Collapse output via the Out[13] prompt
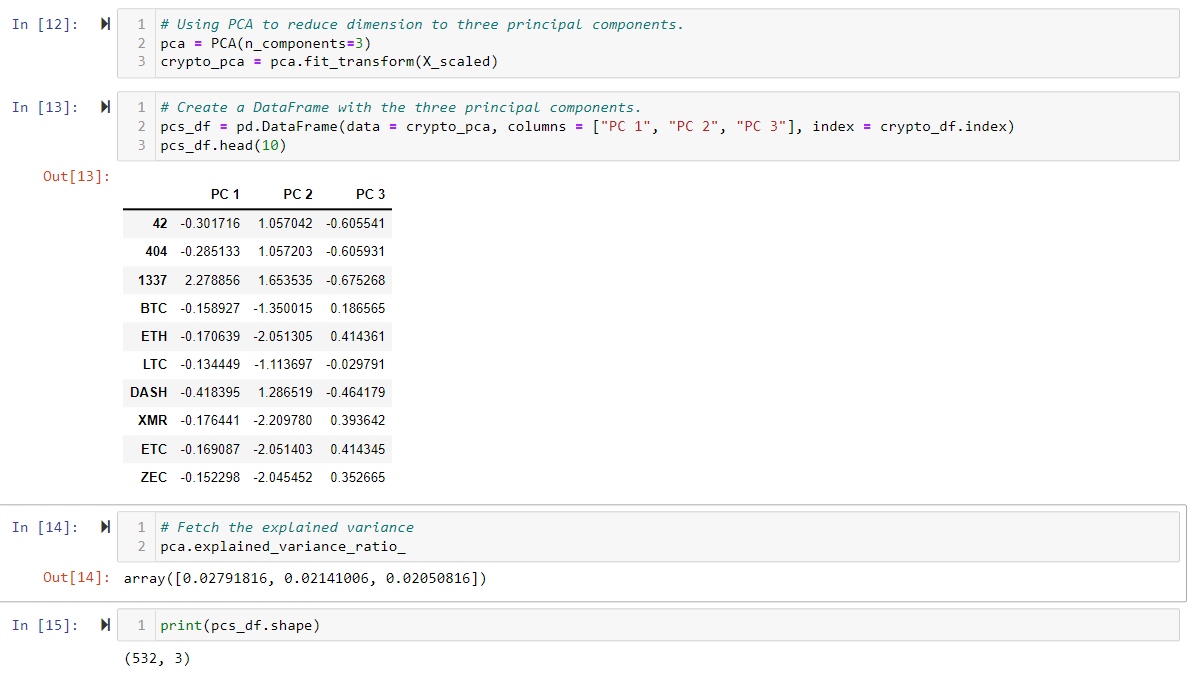This screenshot has width=1198, height=678. point(76,177)
